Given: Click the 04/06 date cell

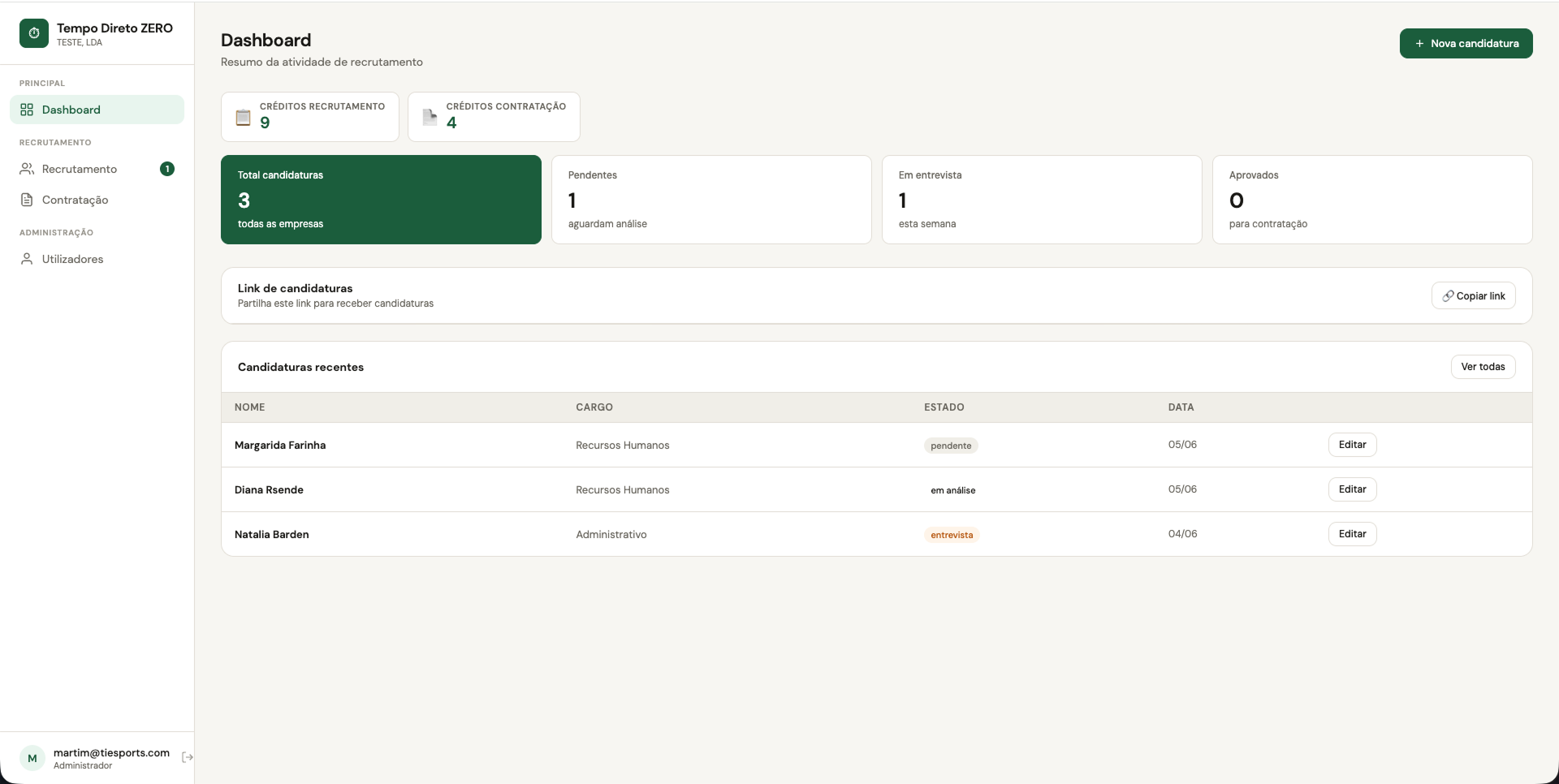Looking at the screenshot, I should coord(1182,534).
